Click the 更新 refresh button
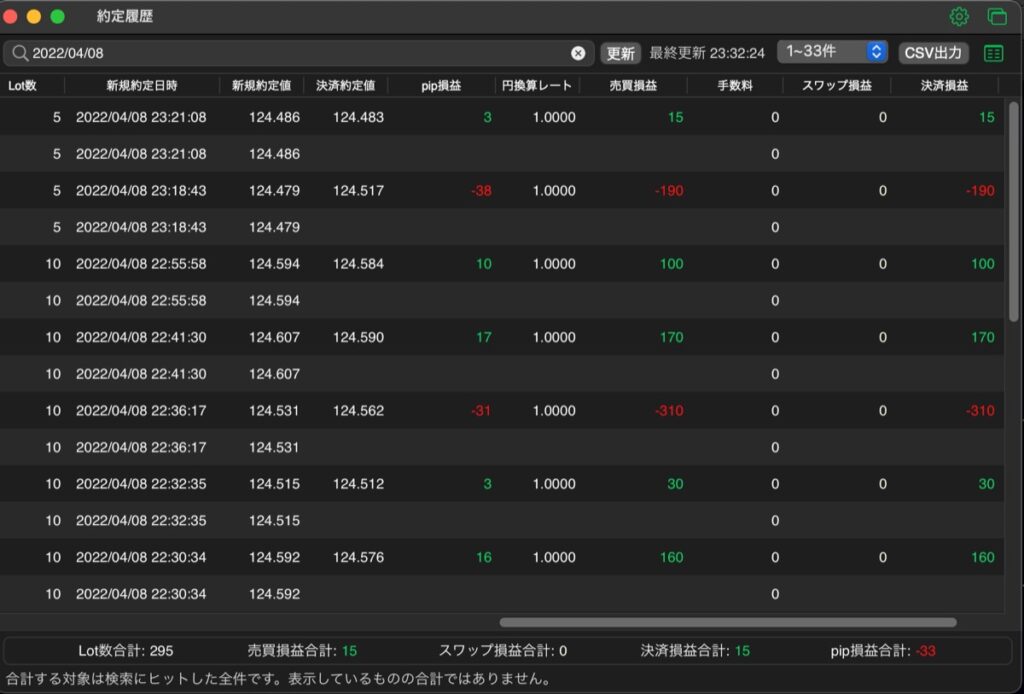 click(620, 53)
